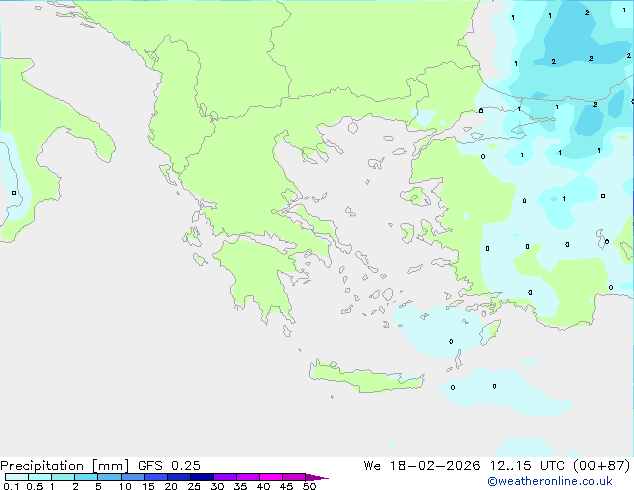This screenshot has height=490, width=634.
Task: Click the legend value label '50'
Action: (x=309, y=486)
